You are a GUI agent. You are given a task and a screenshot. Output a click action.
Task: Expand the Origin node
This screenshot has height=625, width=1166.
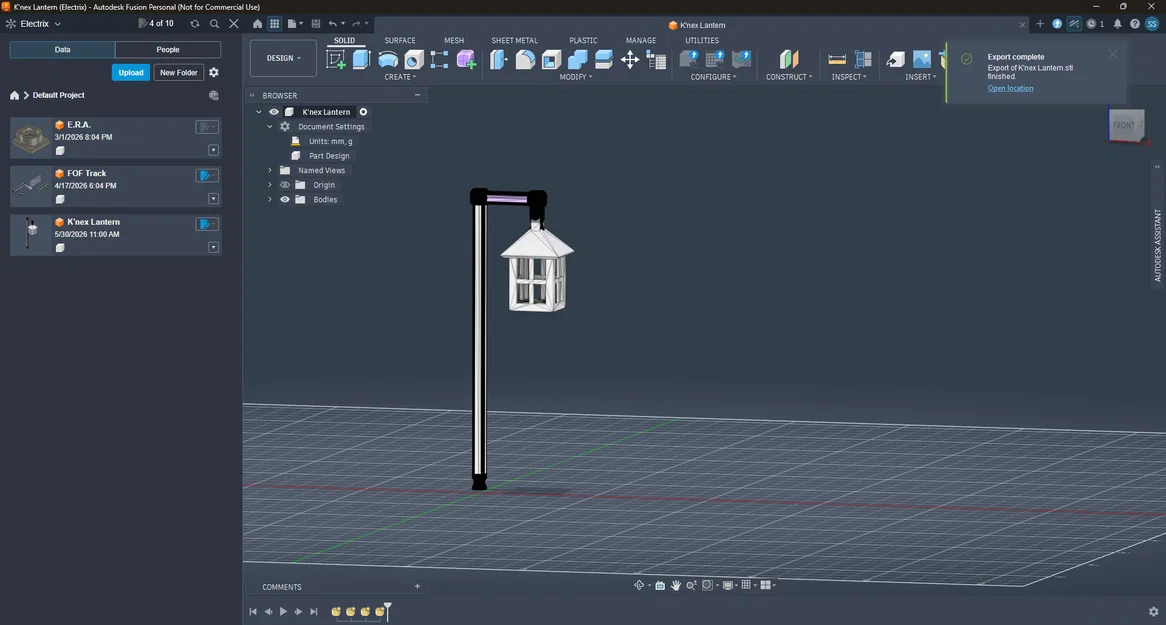coord(270,185)
